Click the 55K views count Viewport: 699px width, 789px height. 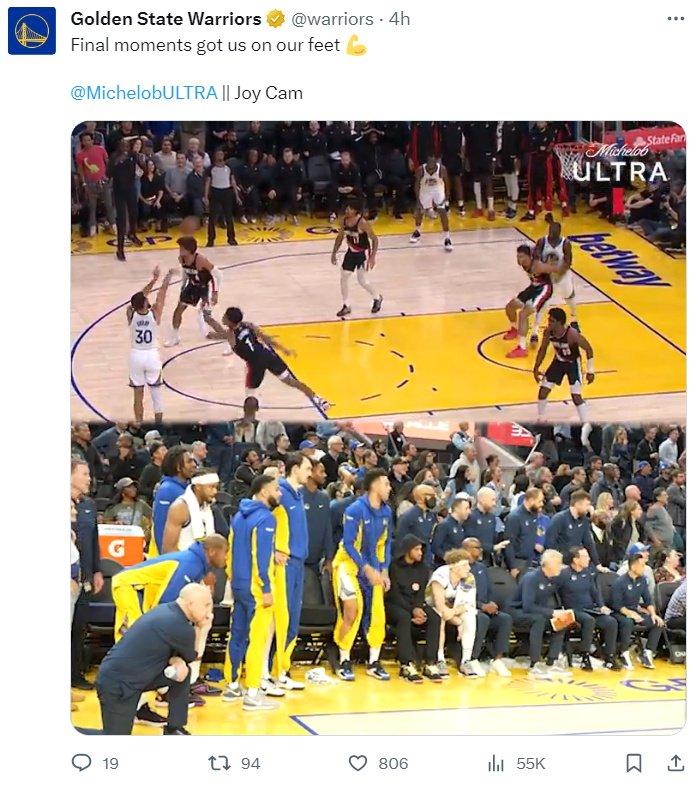click(x=530, y=763)
